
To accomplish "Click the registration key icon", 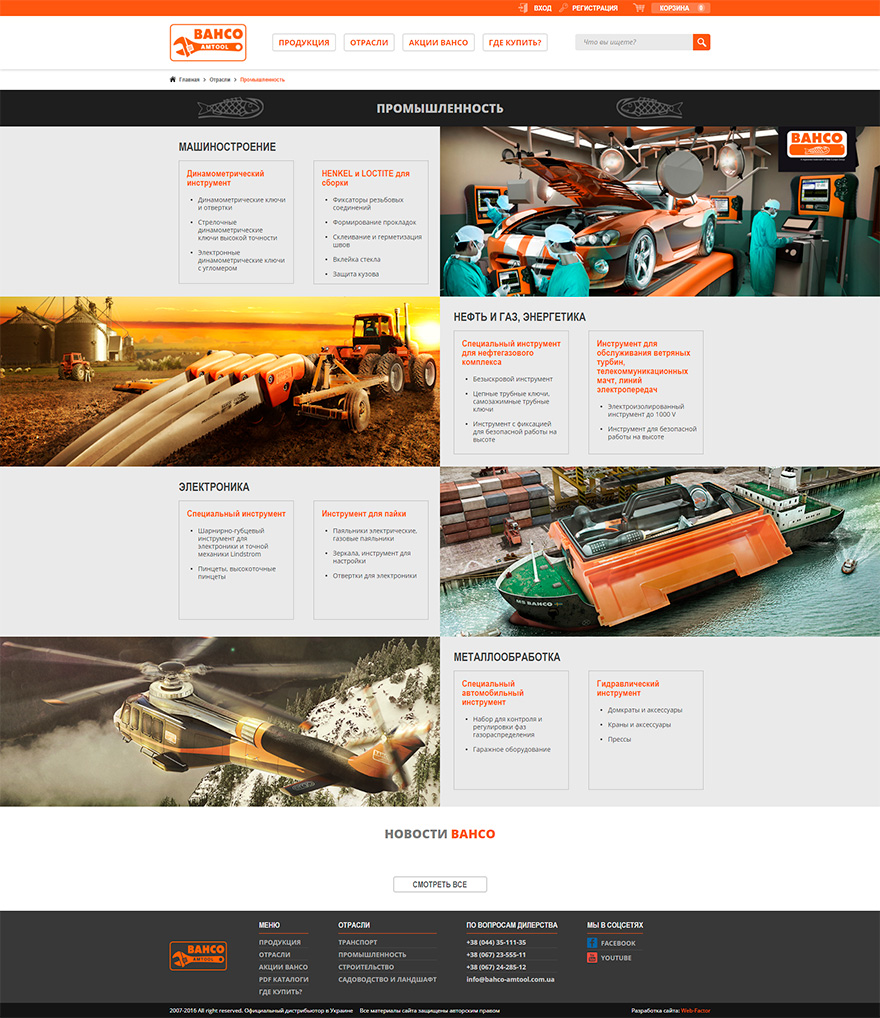I will point(563,8).
